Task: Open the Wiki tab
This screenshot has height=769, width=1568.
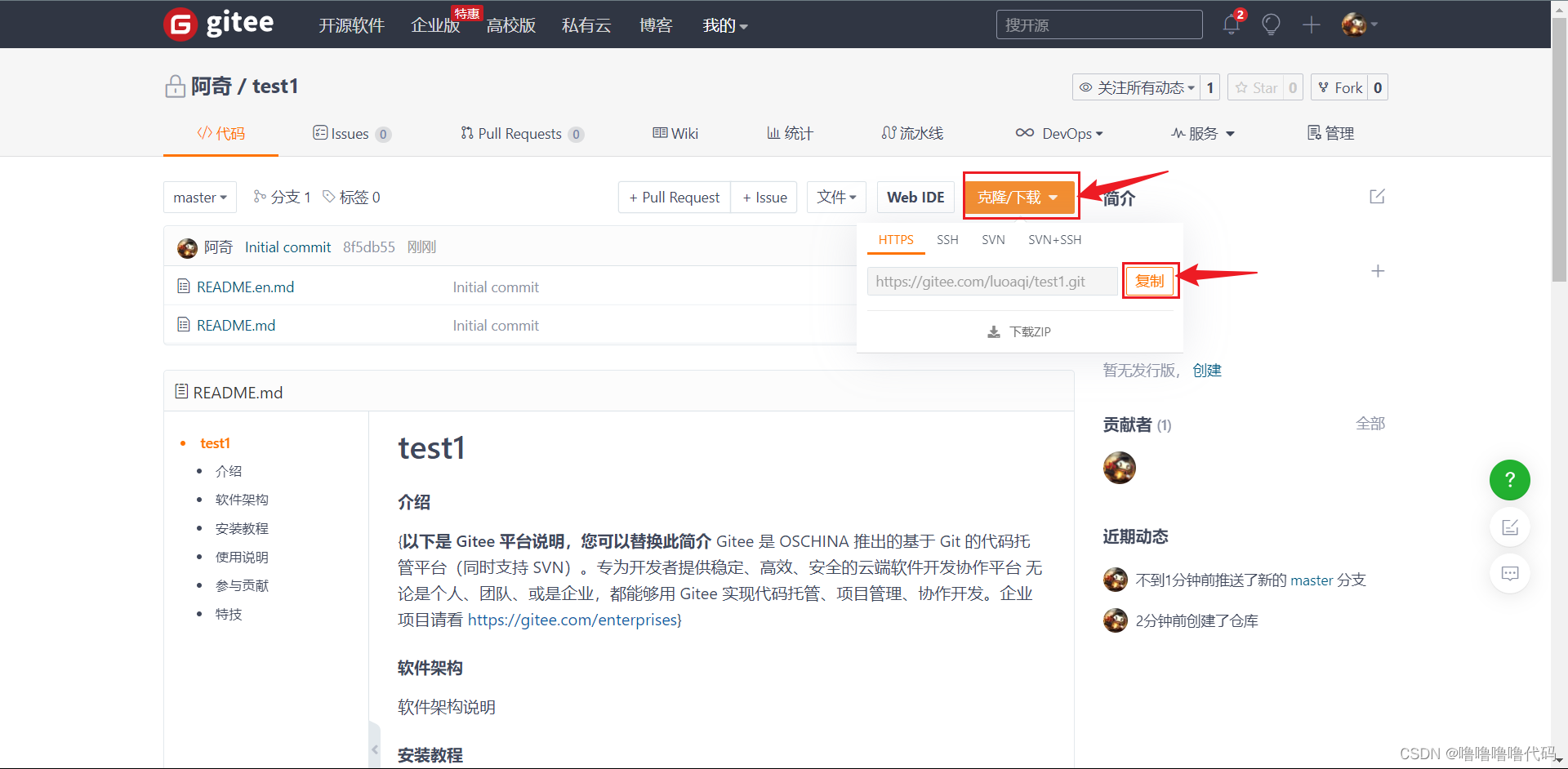Action: (675, 133)
